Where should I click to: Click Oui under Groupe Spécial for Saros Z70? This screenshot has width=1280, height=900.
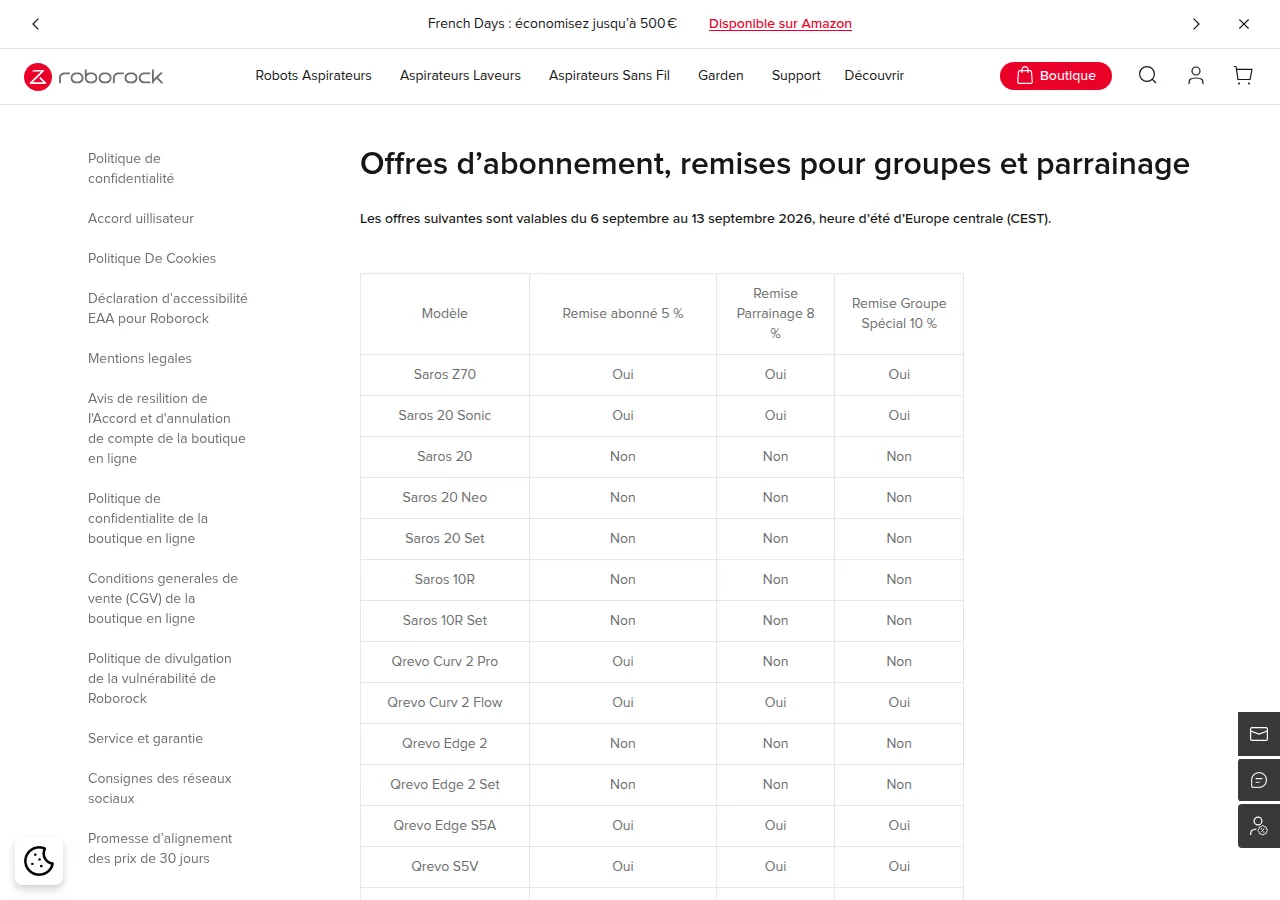pos(899,374)
